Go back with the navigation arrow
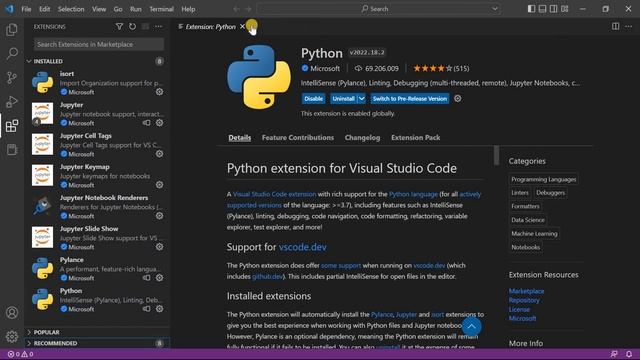 click(x=236, y=9)
